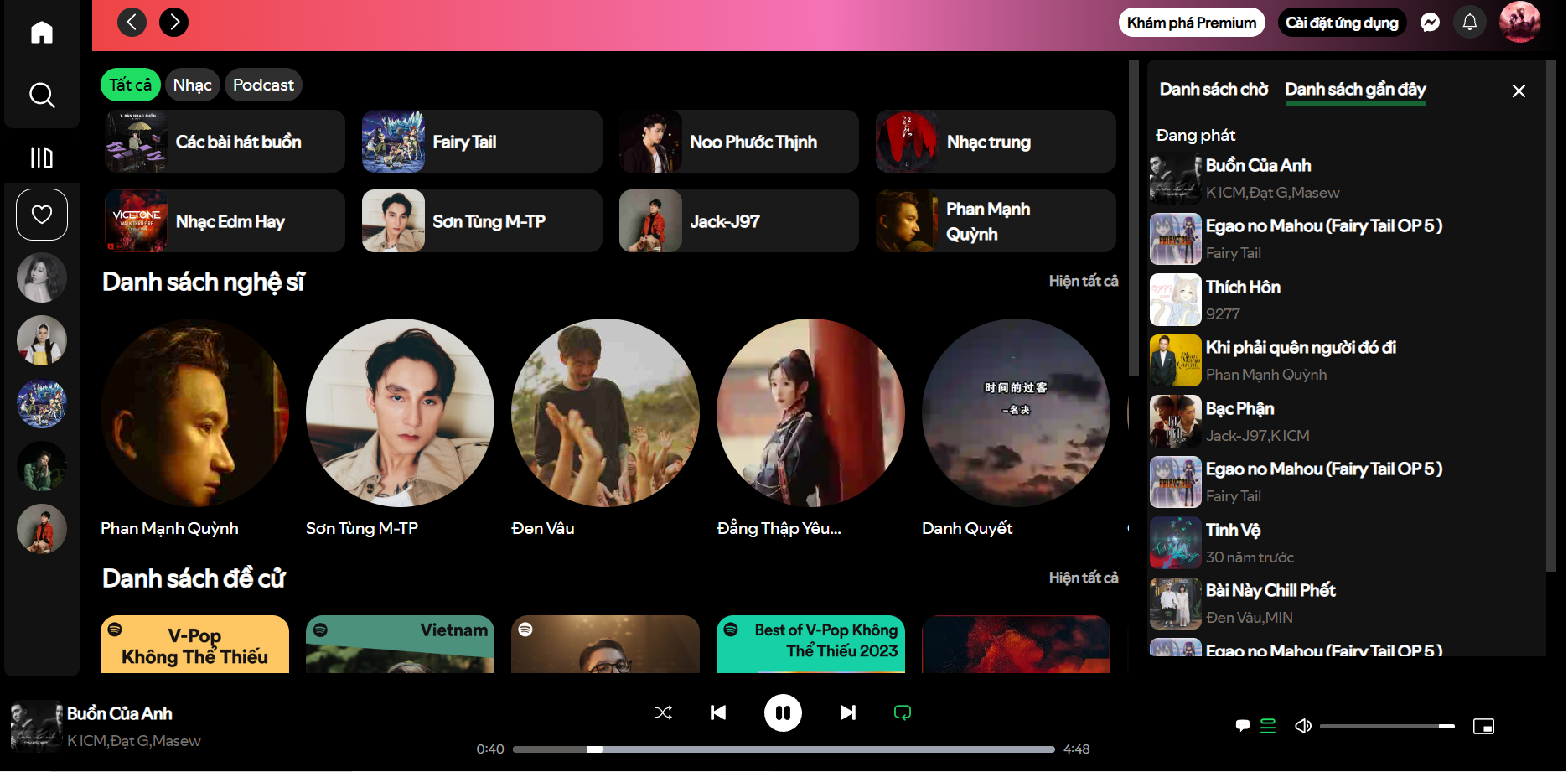Show all artists via Hiện tất cả
This screenshot has width=1568, height=772.
tap(1083, 281)
